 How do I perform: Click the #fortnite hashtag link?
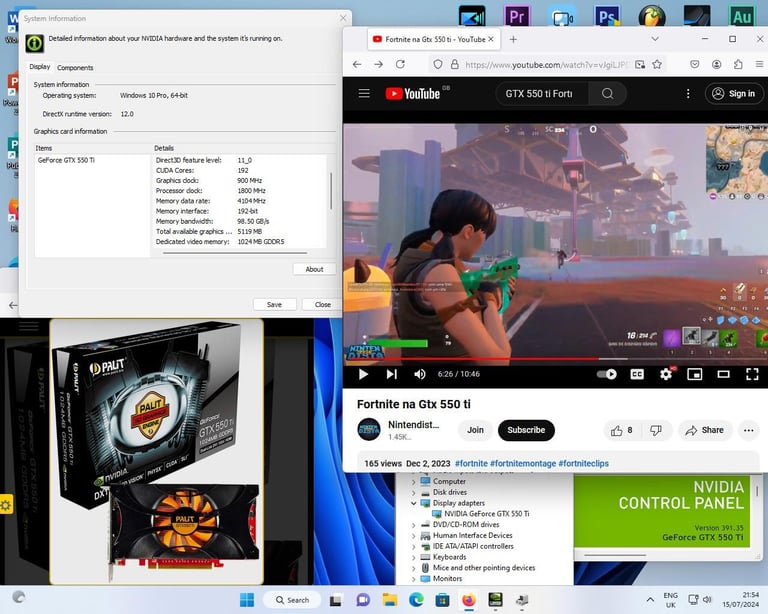coord(471,463)
